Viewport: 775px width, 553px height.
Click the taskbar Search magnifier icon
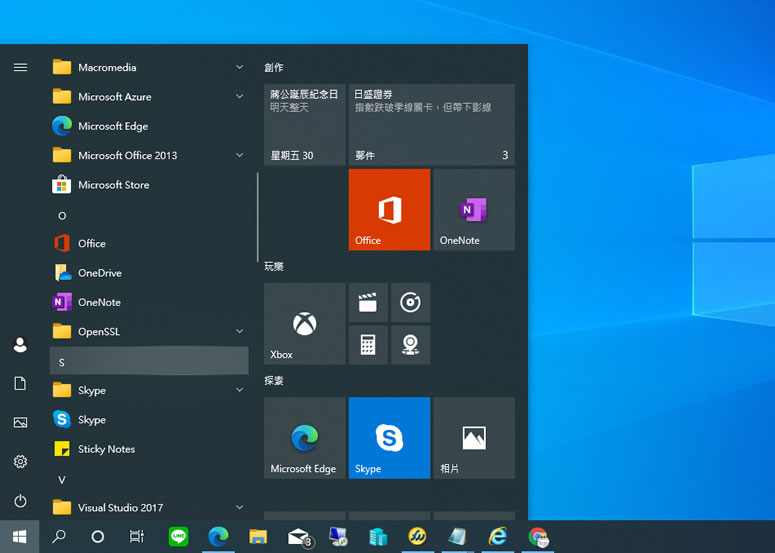(59, 537)
